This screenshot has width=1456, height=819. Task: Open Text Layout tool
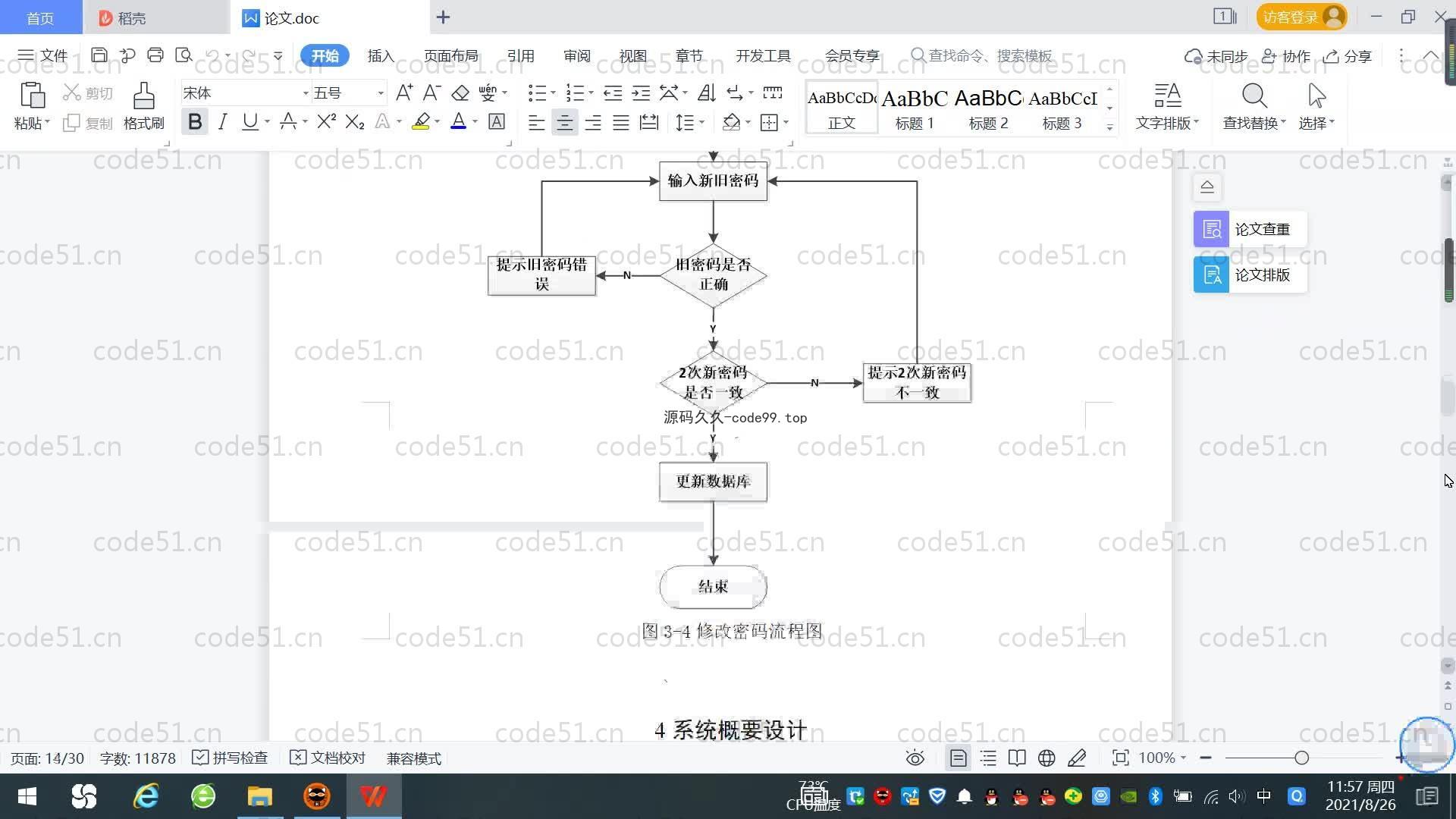click(1167, 107)
